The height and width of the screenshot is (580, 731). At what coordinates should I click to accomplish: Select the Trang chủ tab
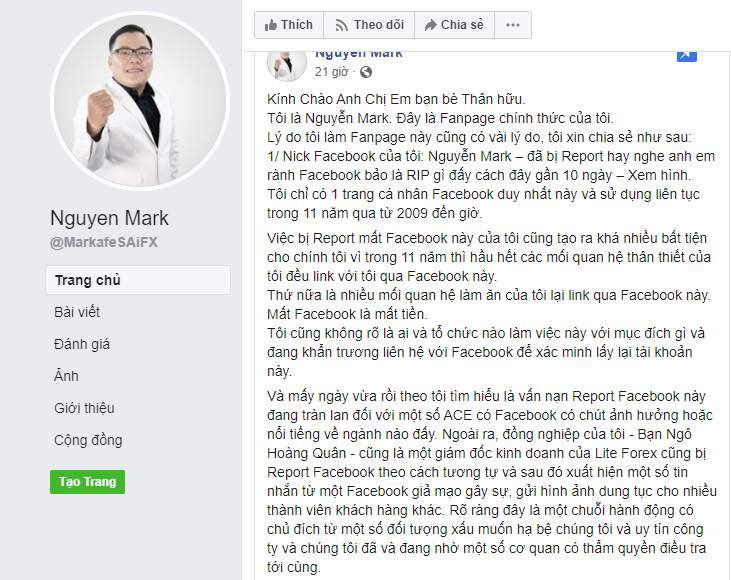pos(138,280)
